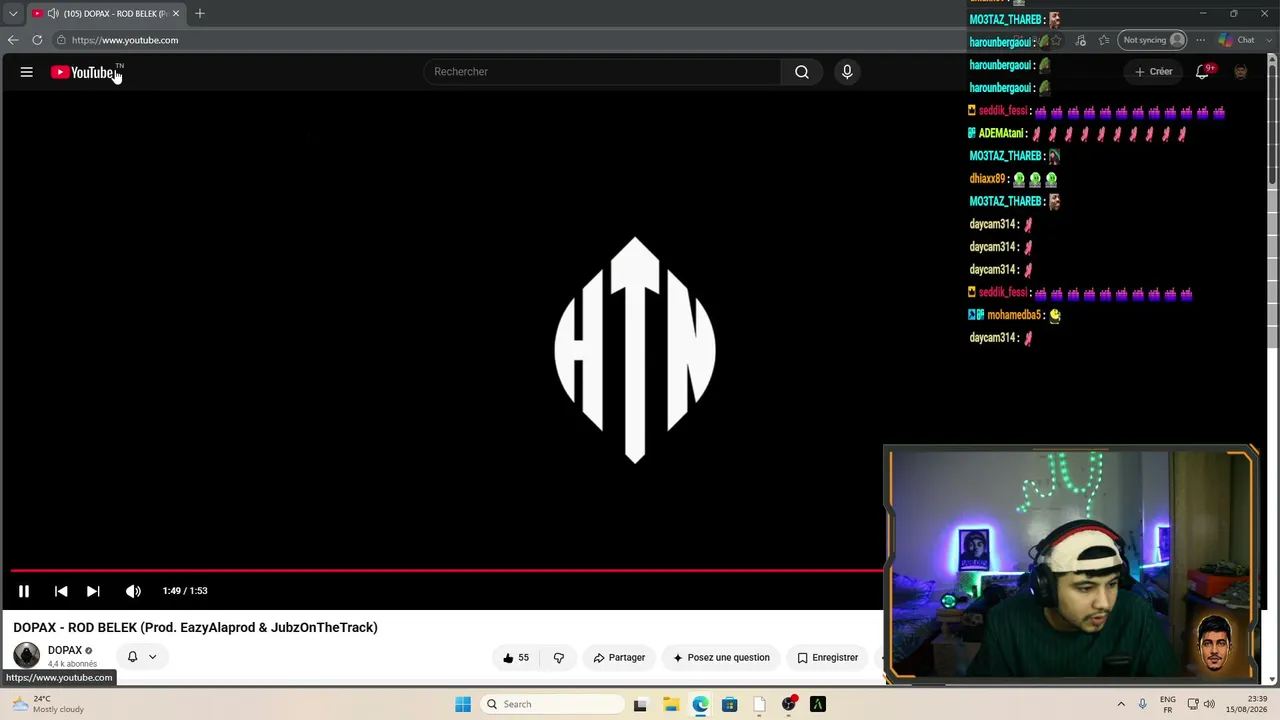This screenshot has height=720, width=1280.
Task: Open the weather widget showing 24°C
Action: 48,704
